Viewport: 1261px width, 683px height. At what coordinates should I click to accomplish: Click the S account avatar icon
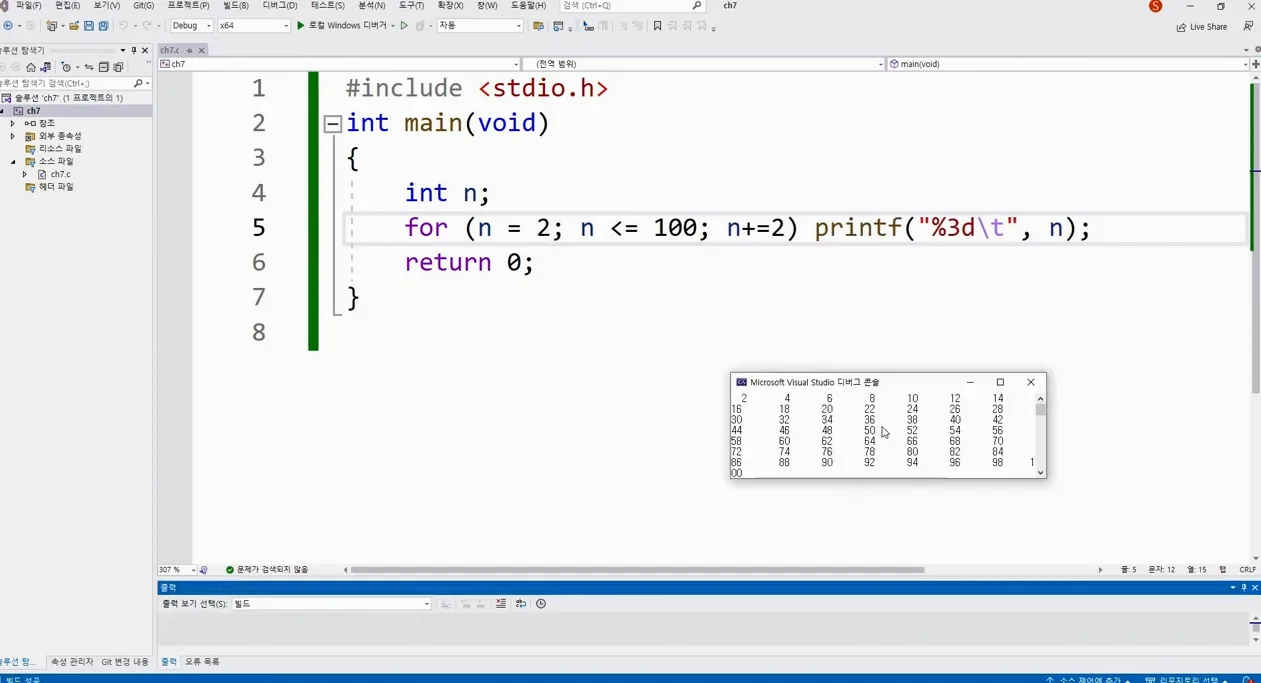point(1156,6)
